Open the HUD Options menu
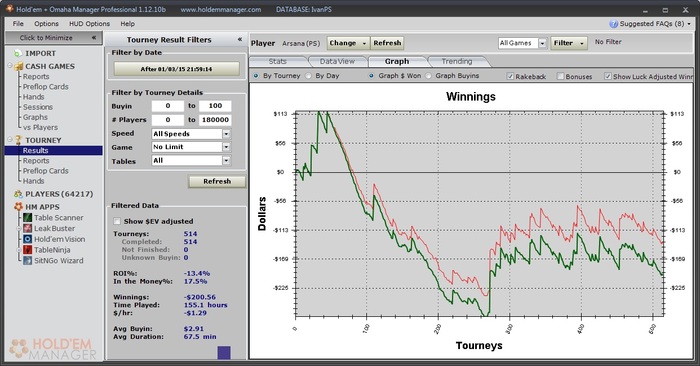Screen dimensions: 700x366 pyautogui.click(x=89, y=24)
